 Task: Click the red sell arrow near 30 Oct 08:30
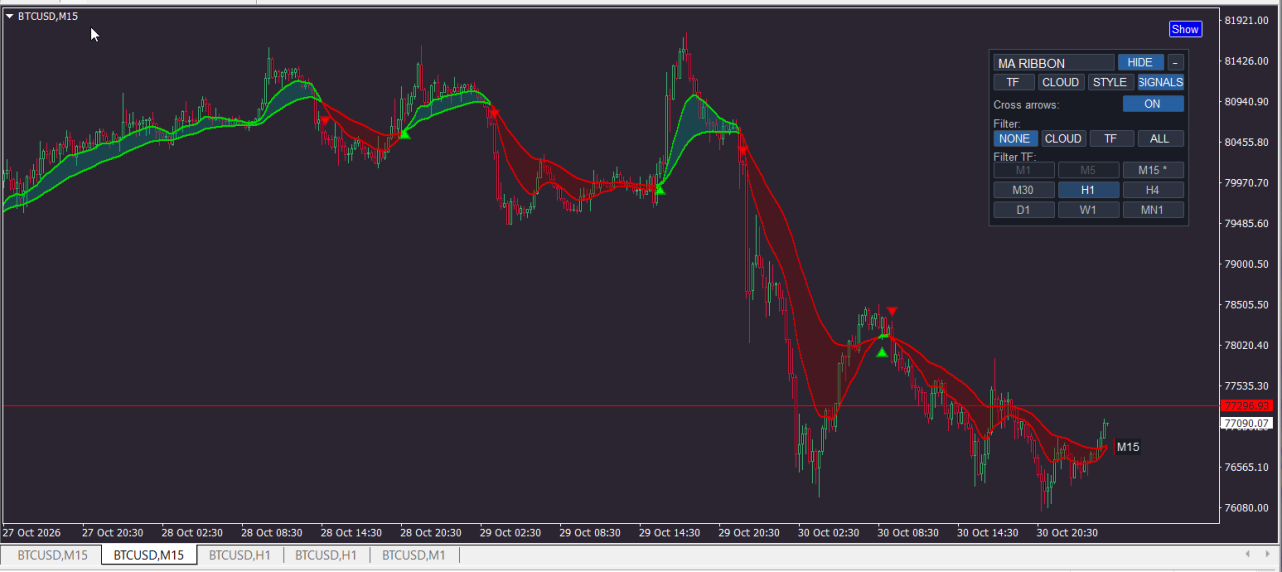[x=892, y=311]
